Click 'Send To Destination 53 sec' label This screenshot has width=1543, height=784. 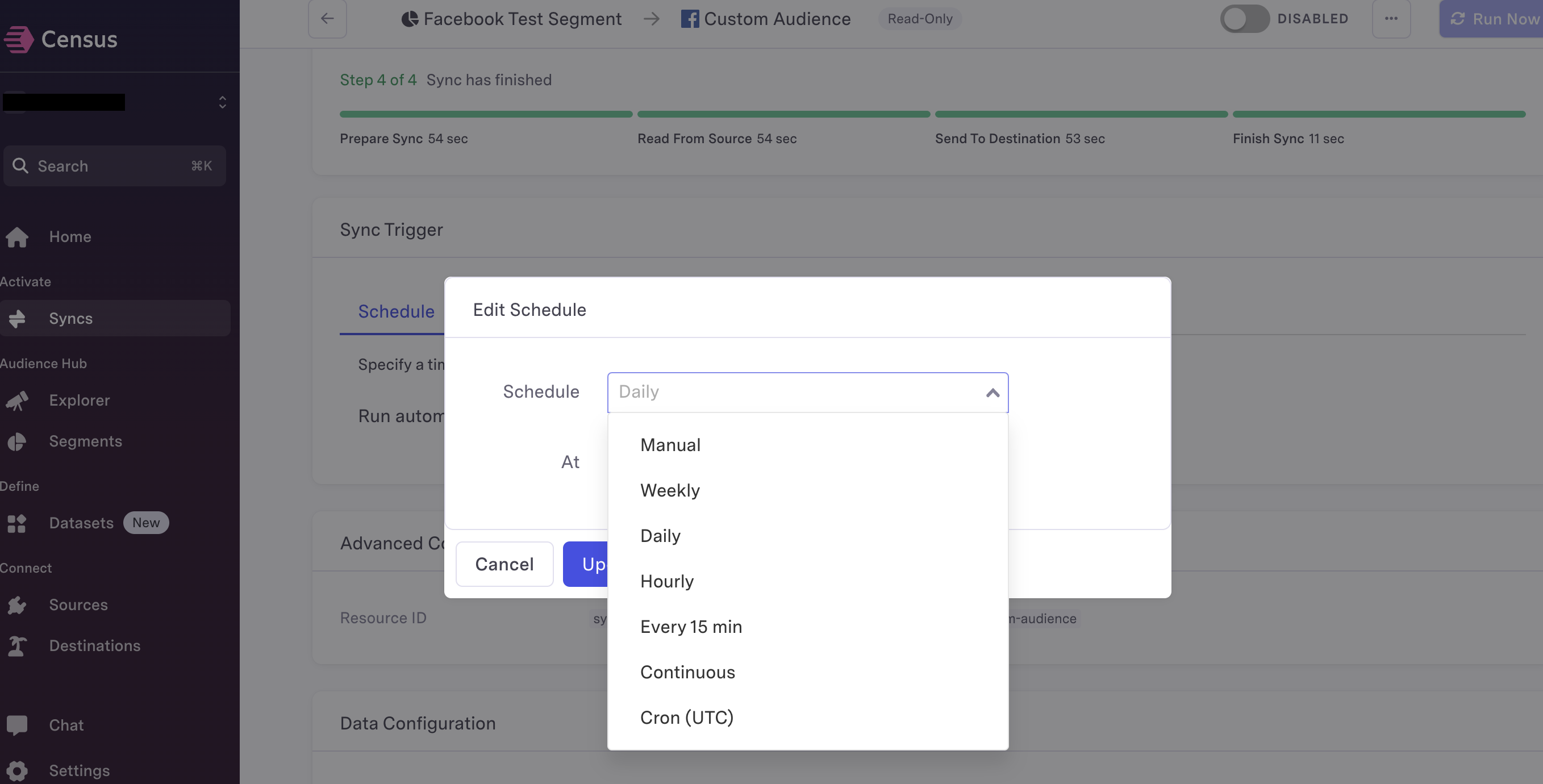tap(1019, 139)
